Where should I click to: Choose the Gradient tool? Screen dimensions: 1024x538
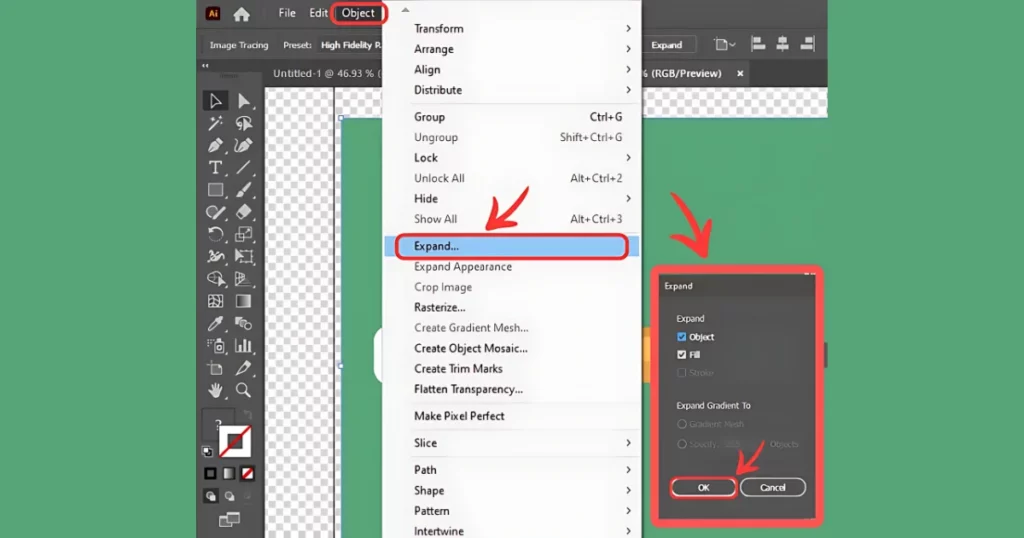pyautogui.click(x=244, y=301)
